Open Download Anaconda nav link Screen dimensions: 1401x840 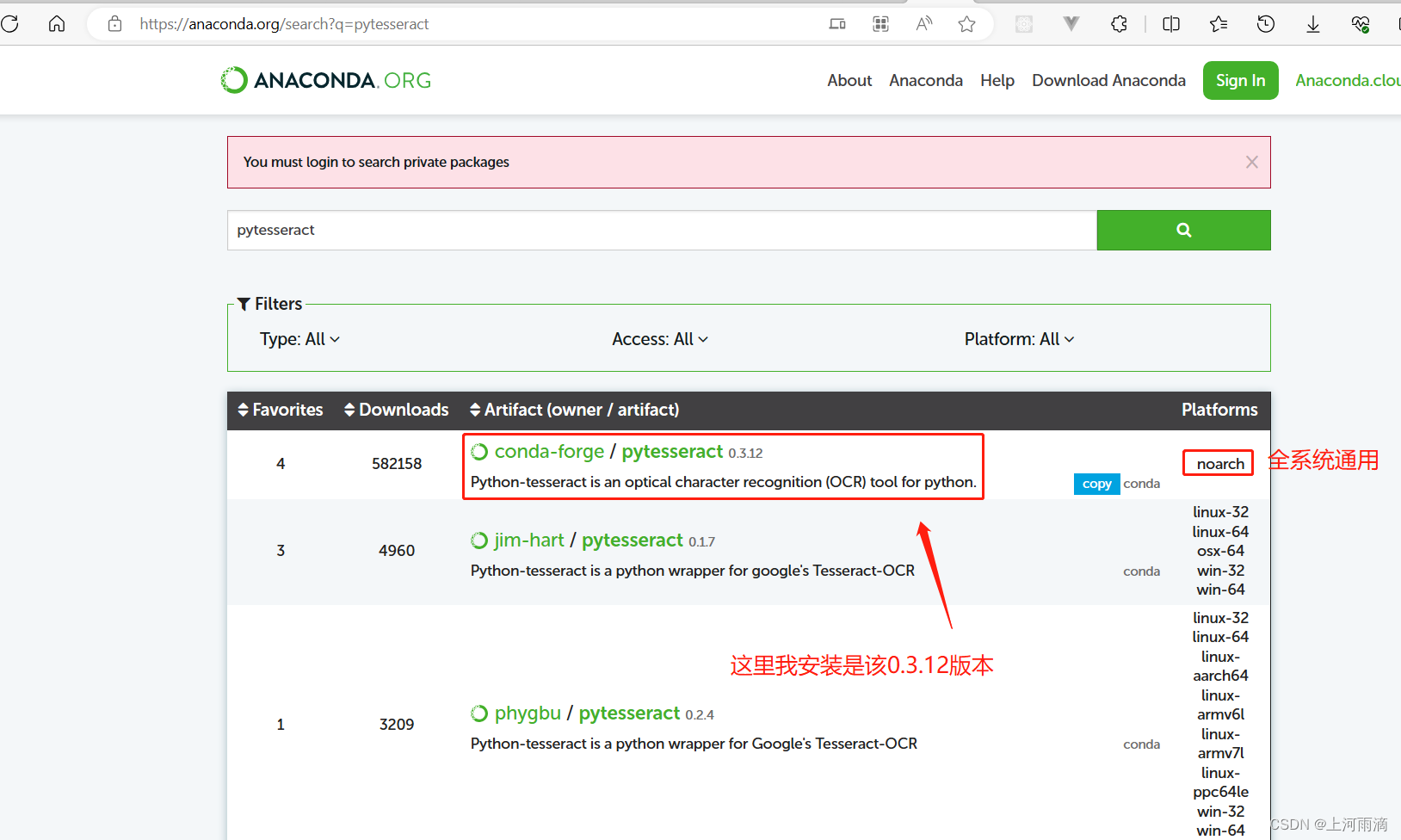click(1108, 80)
